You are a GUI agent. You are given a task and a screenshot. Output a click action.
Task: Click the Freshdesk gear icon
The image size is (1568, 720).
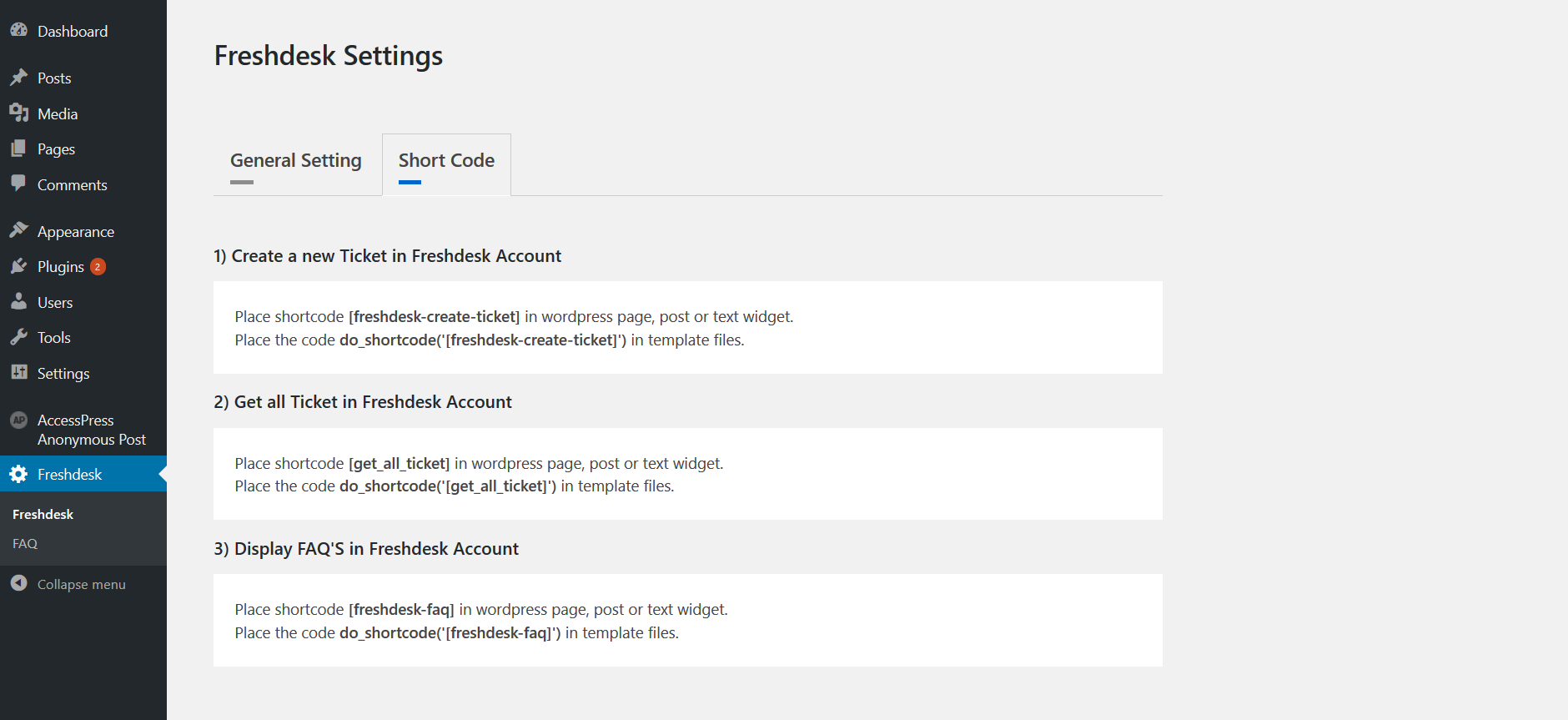click(x=18, y=474)
